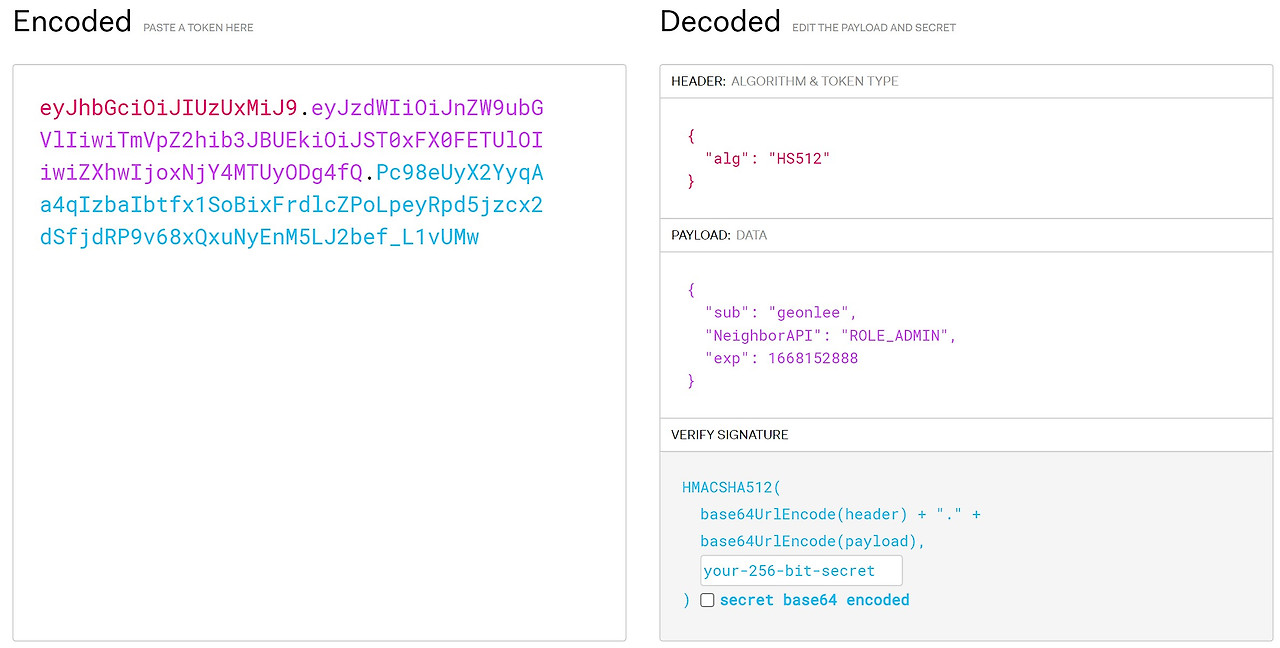The height and width of the screenshot is (648, 1280).
Task: Click the PAYLOAD: DATA section label
Action: coord(719,235)
